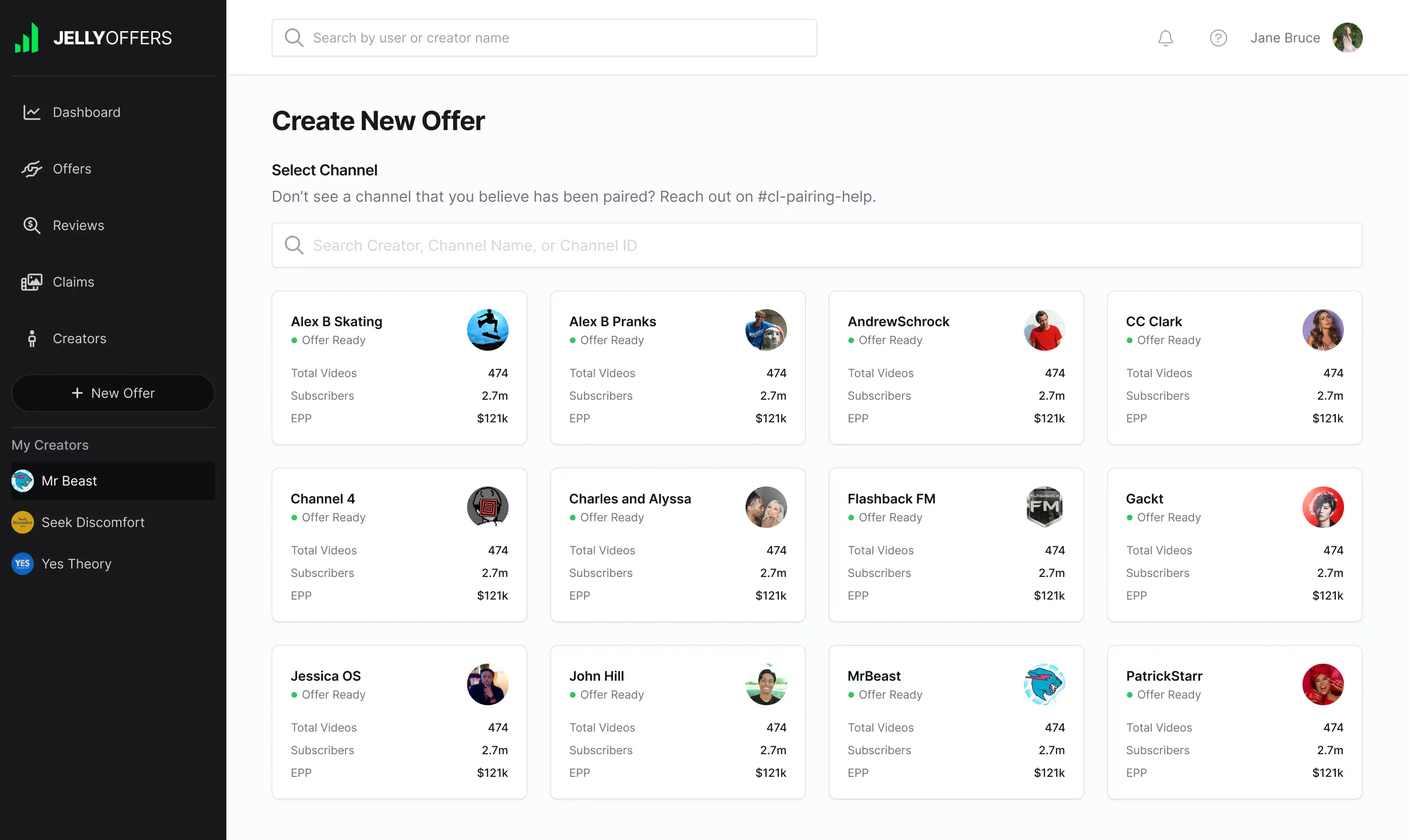Viewport: 1410px width, 840px height.
Task: Open notifications bell icon
Action: click(x=1165, y=38)
